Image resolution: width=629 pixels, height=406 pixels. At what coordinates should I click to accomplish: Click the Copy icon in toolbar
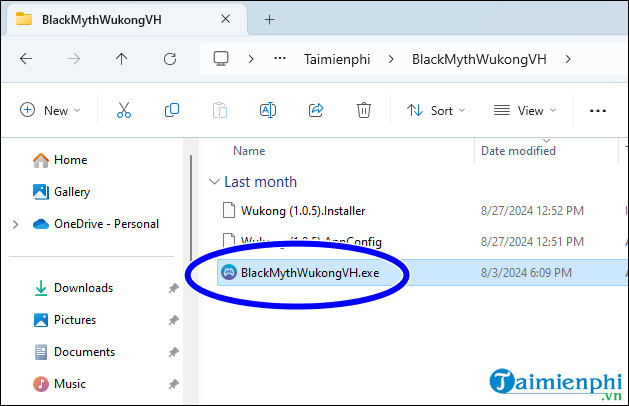click(x=172, y=110)
